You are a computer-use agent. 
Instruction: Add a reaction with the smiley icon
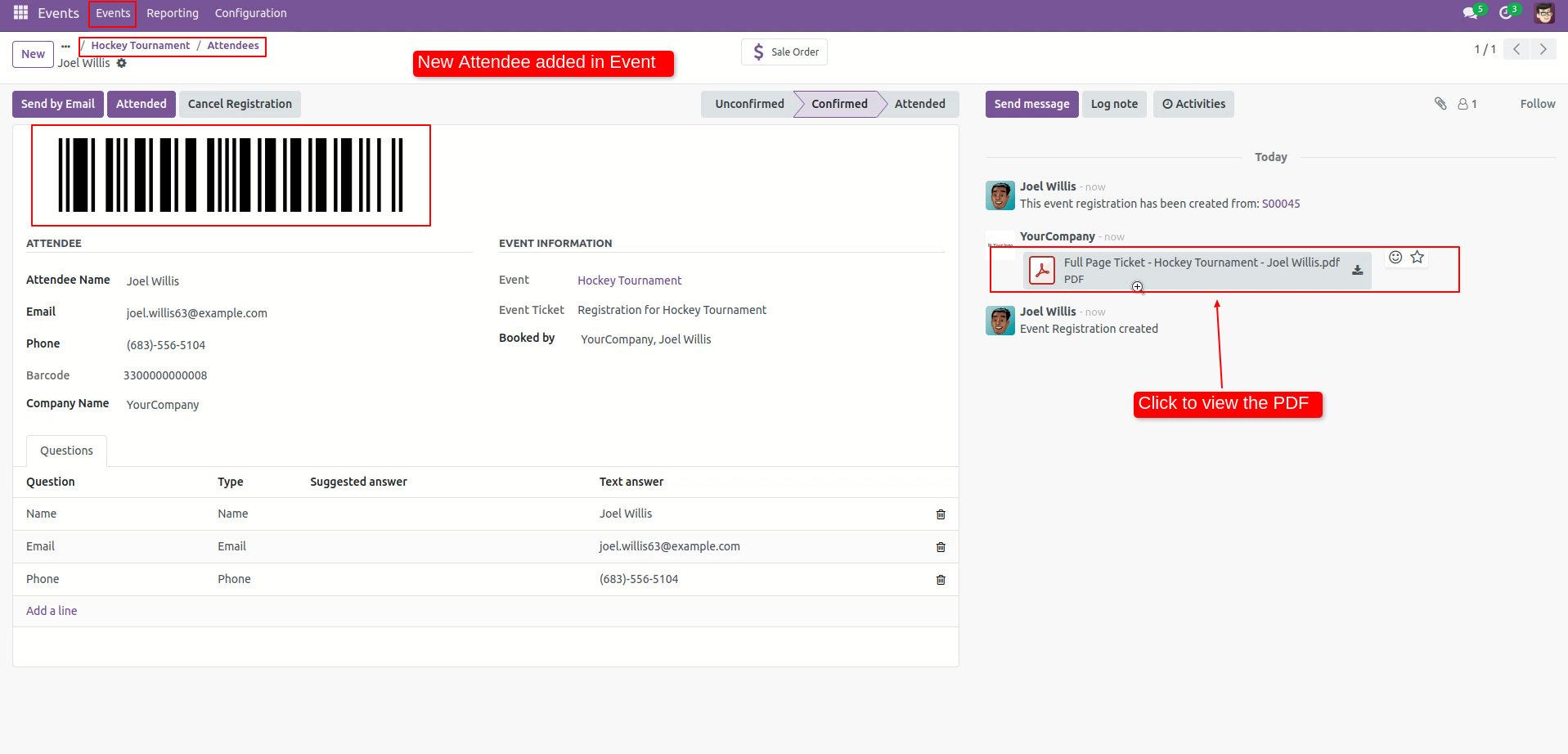[x=1395, y=257]
